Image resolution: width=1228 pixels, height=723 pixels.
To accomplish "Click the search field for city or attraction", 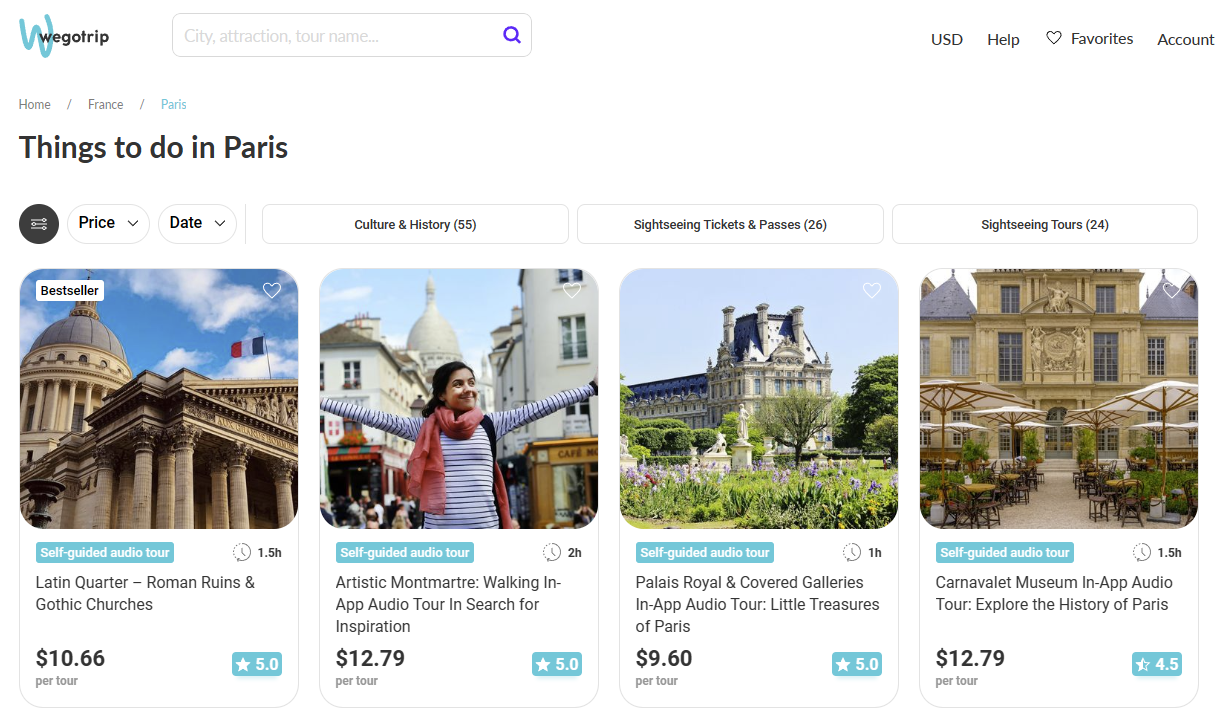I will click(x=340, y=36).
